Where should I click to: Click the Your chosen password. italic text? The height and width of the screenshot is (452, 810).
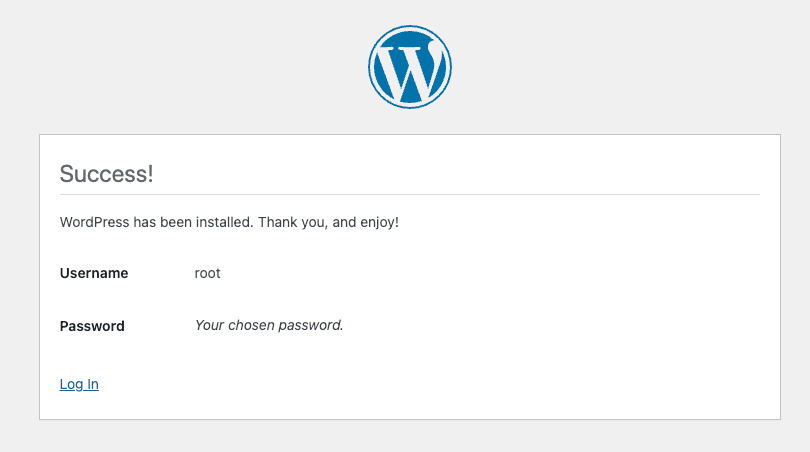[269, 325]
